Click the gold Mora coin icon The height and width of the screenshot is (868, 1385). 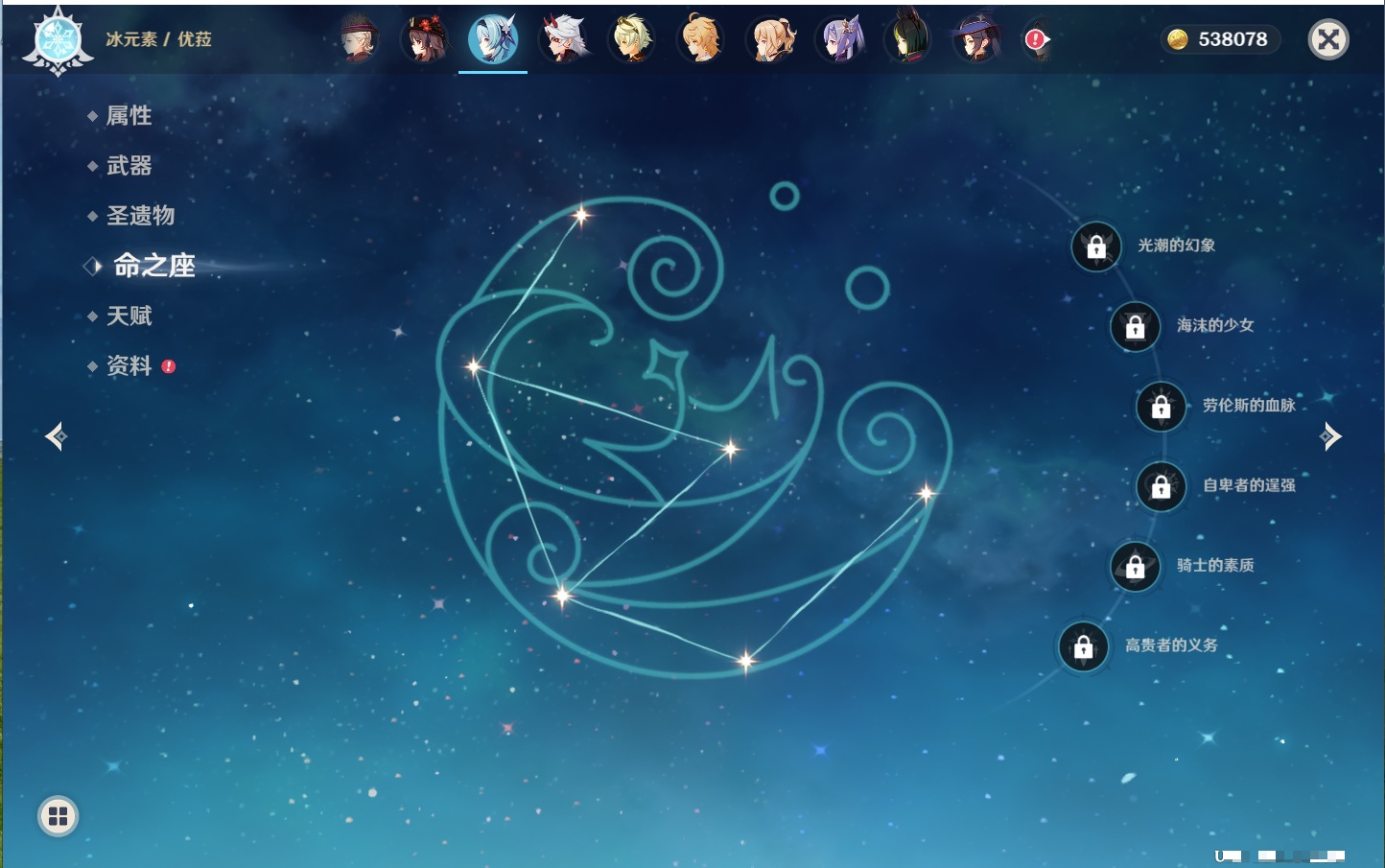(1178, 39)
